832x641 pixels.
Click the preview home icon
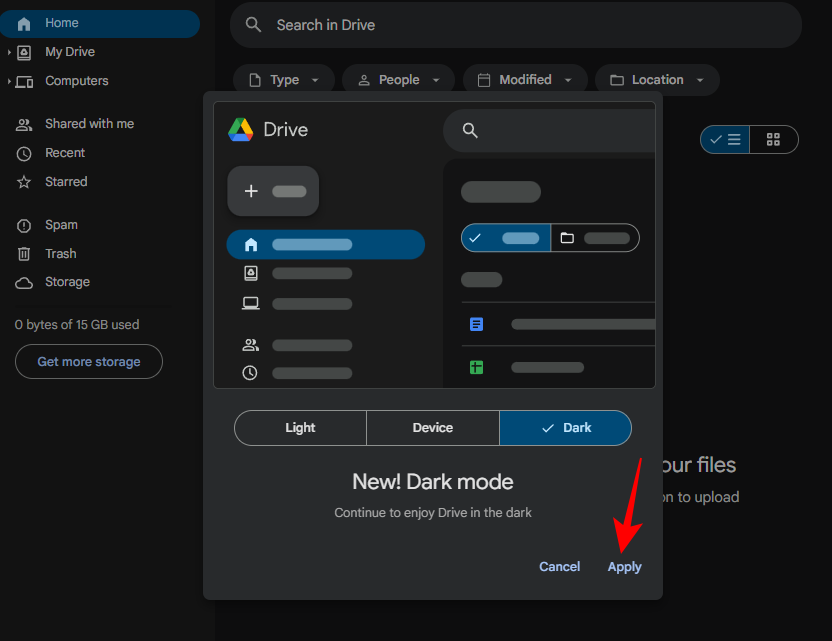[251, 245]
